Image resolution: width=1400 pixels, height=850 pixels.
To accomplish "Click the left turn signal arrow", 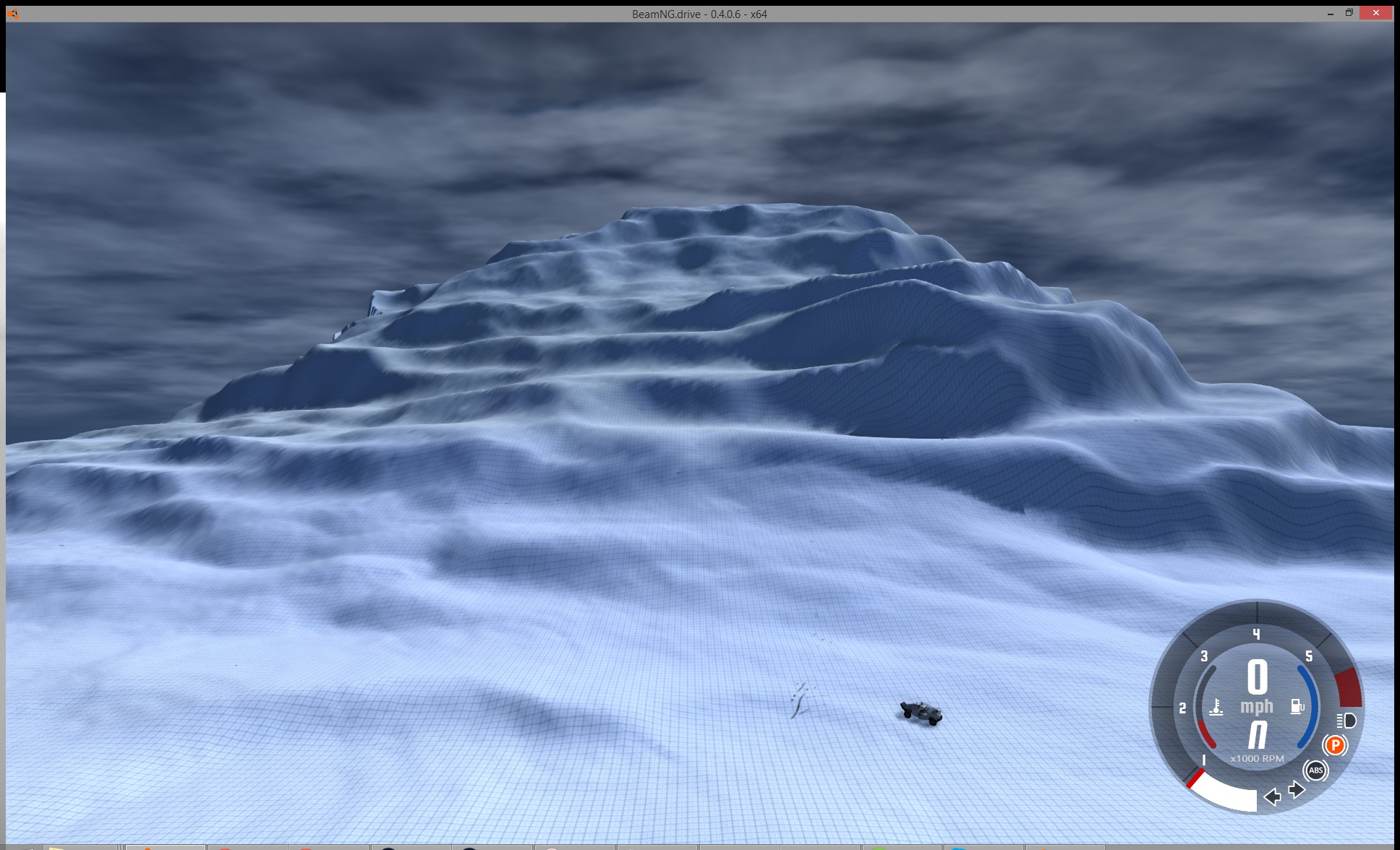I will tap(1272, 797).
